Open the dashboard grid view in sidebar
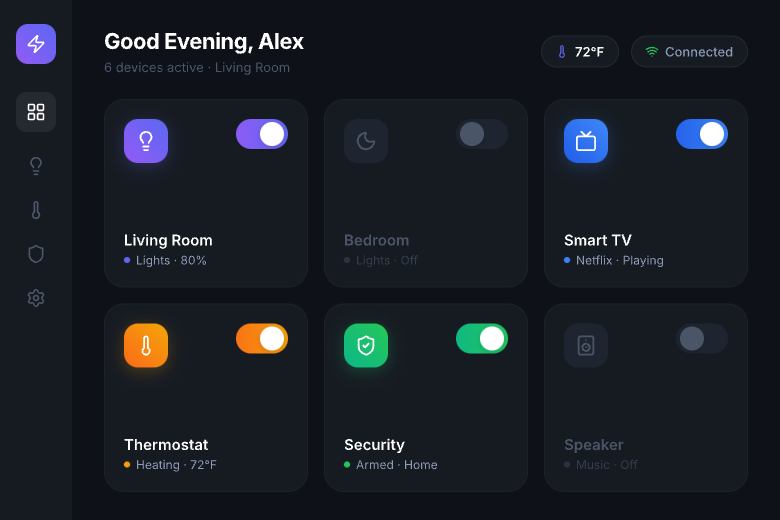 (36, 112)
